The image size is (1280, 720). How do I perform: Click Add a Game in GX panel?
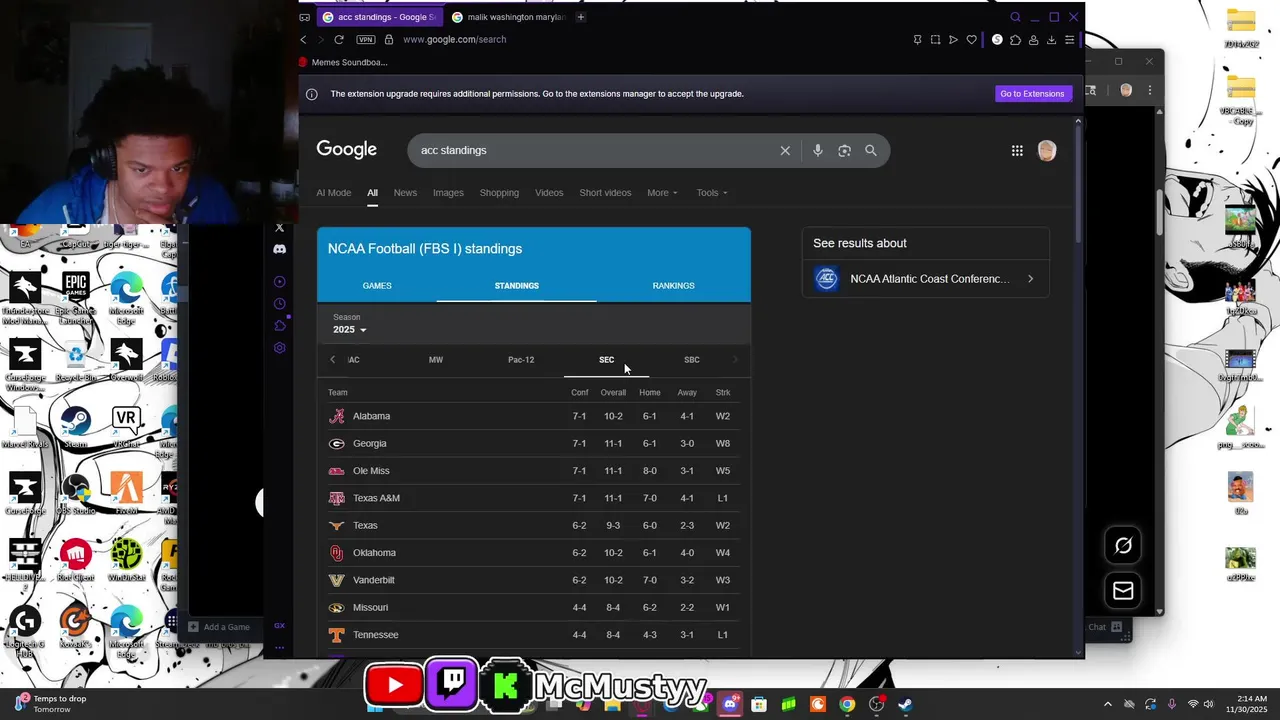pos(220,627)
